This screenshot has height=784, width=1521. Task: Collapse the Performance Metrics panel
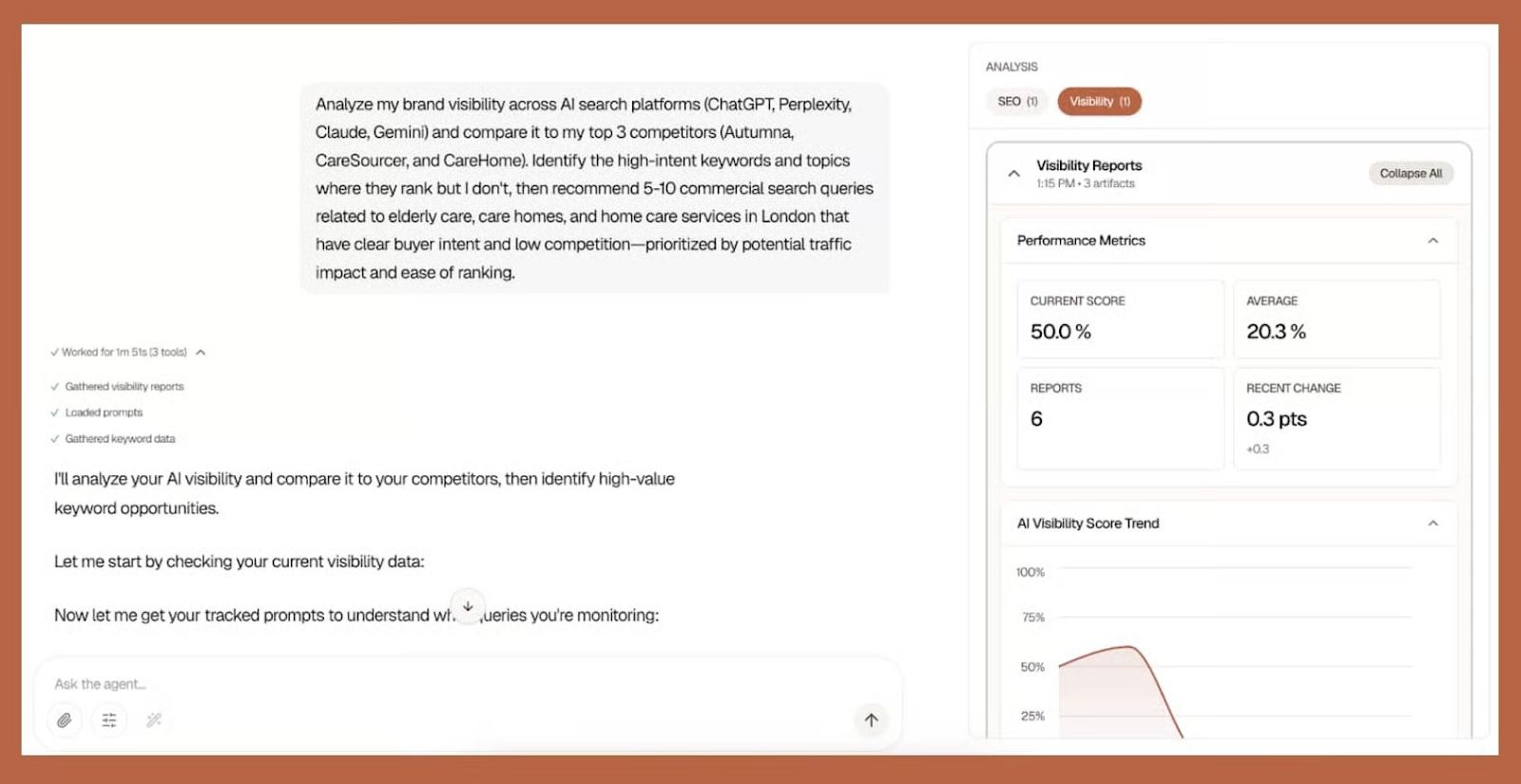click(1433, 241)
